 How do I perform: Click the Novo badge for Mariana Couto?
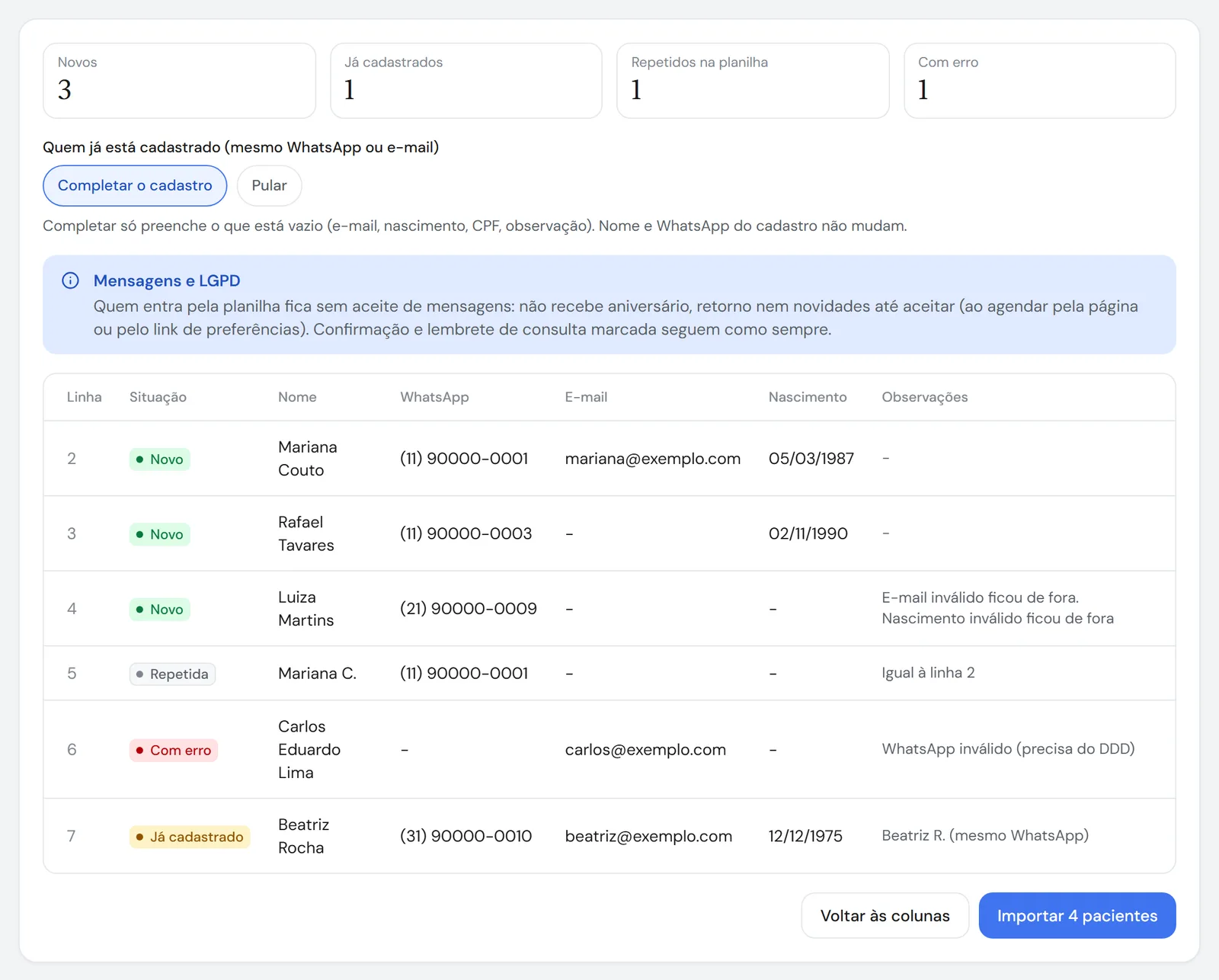click(160, 460)
